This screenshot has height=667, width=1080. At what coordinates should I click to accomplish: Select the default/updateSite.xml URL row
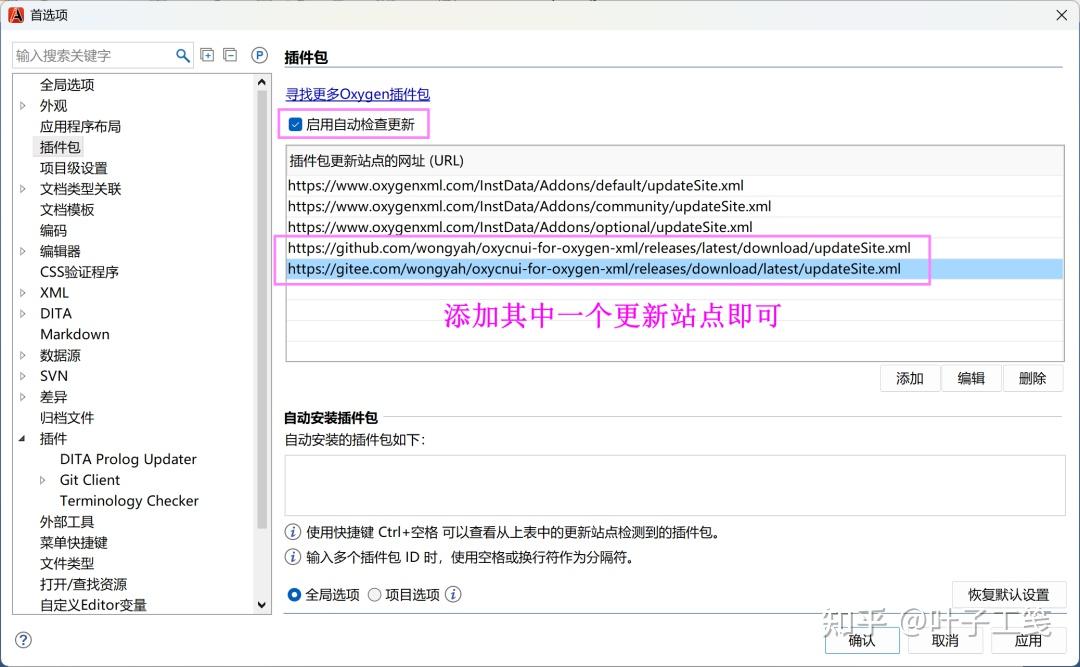tap(674, 185)
